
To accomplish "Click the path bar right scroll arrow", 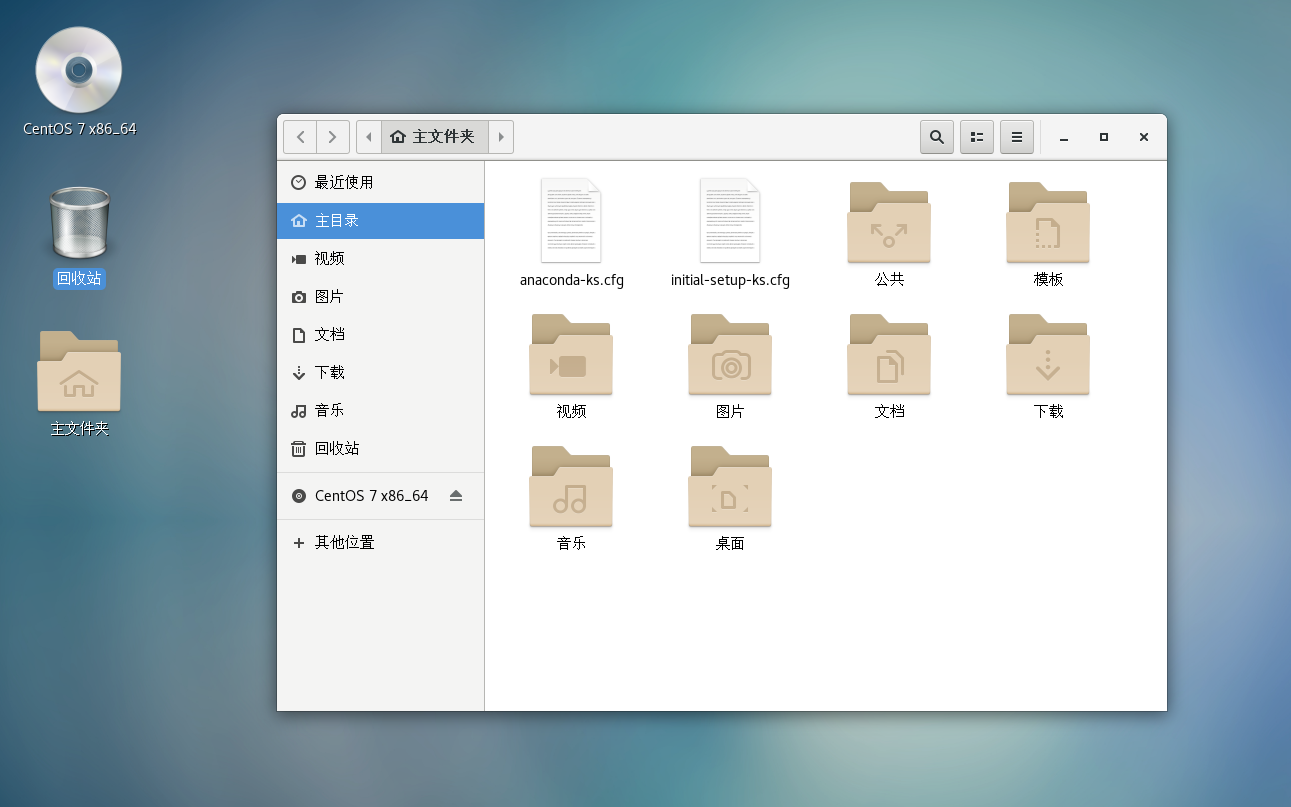I will click(x=501, y=137).
